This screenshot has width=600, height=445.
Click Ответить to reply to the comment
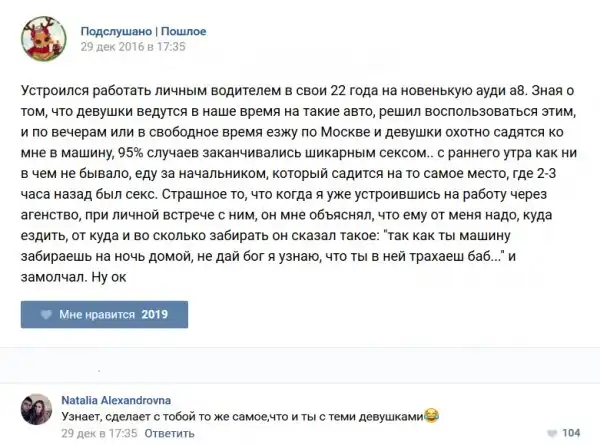point(144,433)
